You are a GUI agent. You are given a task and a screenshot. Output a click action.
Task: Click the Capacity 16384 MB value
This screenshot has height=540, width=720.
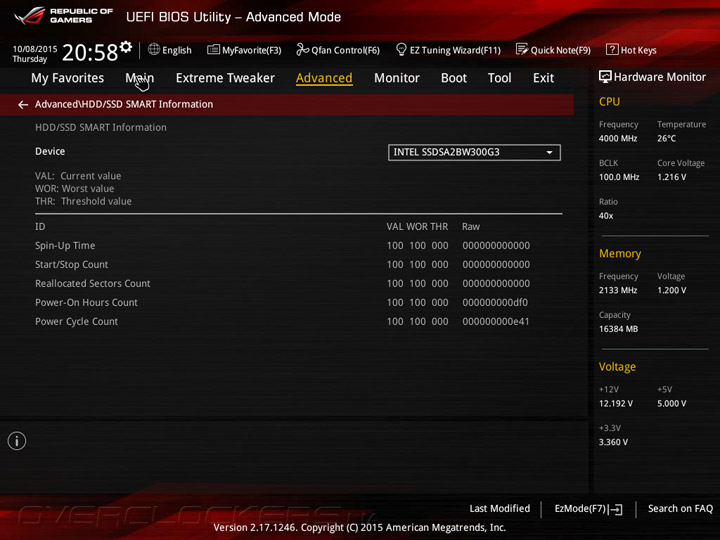point(618,329)
